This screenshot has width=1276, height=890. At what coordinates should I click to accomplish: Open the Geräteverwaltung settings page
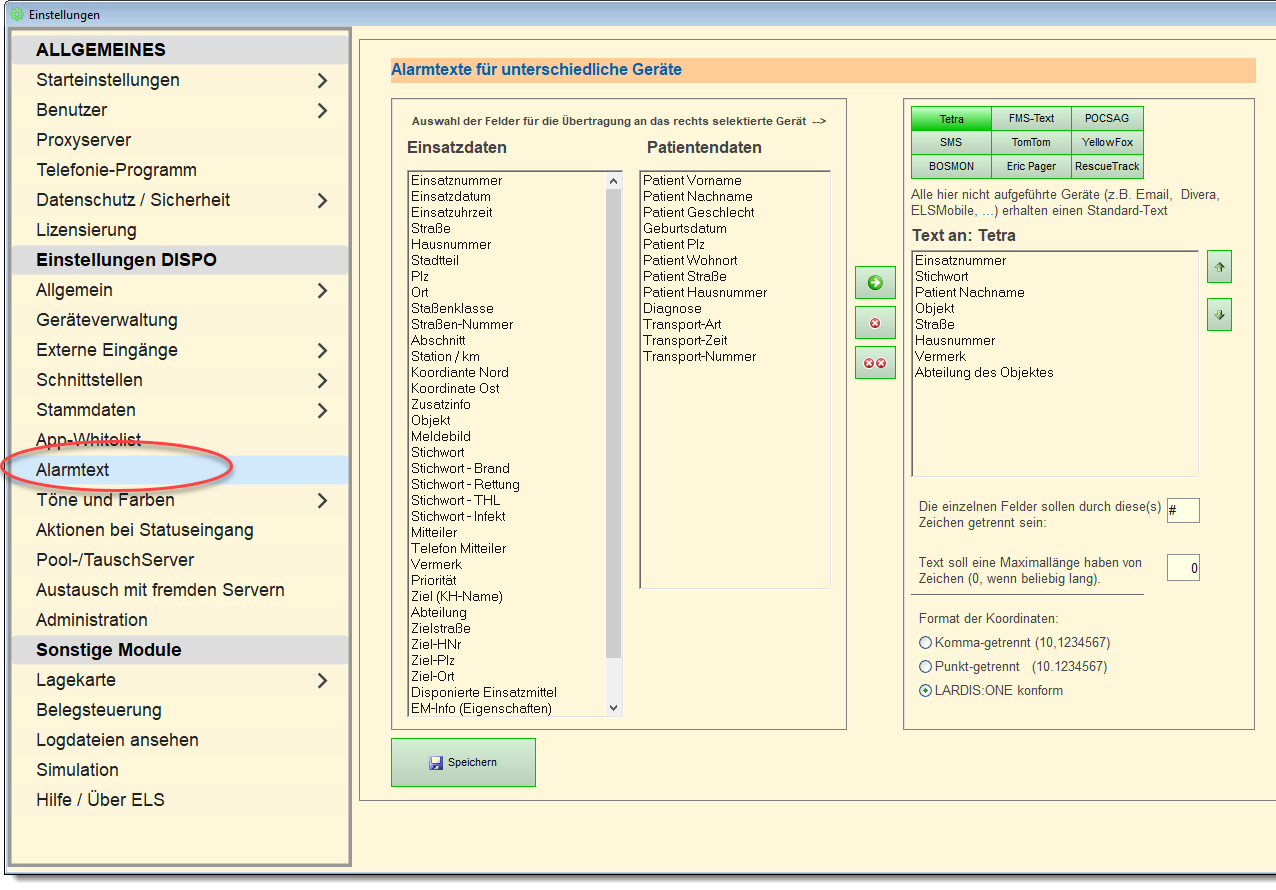pyautogui.click(x=107, y=320)
